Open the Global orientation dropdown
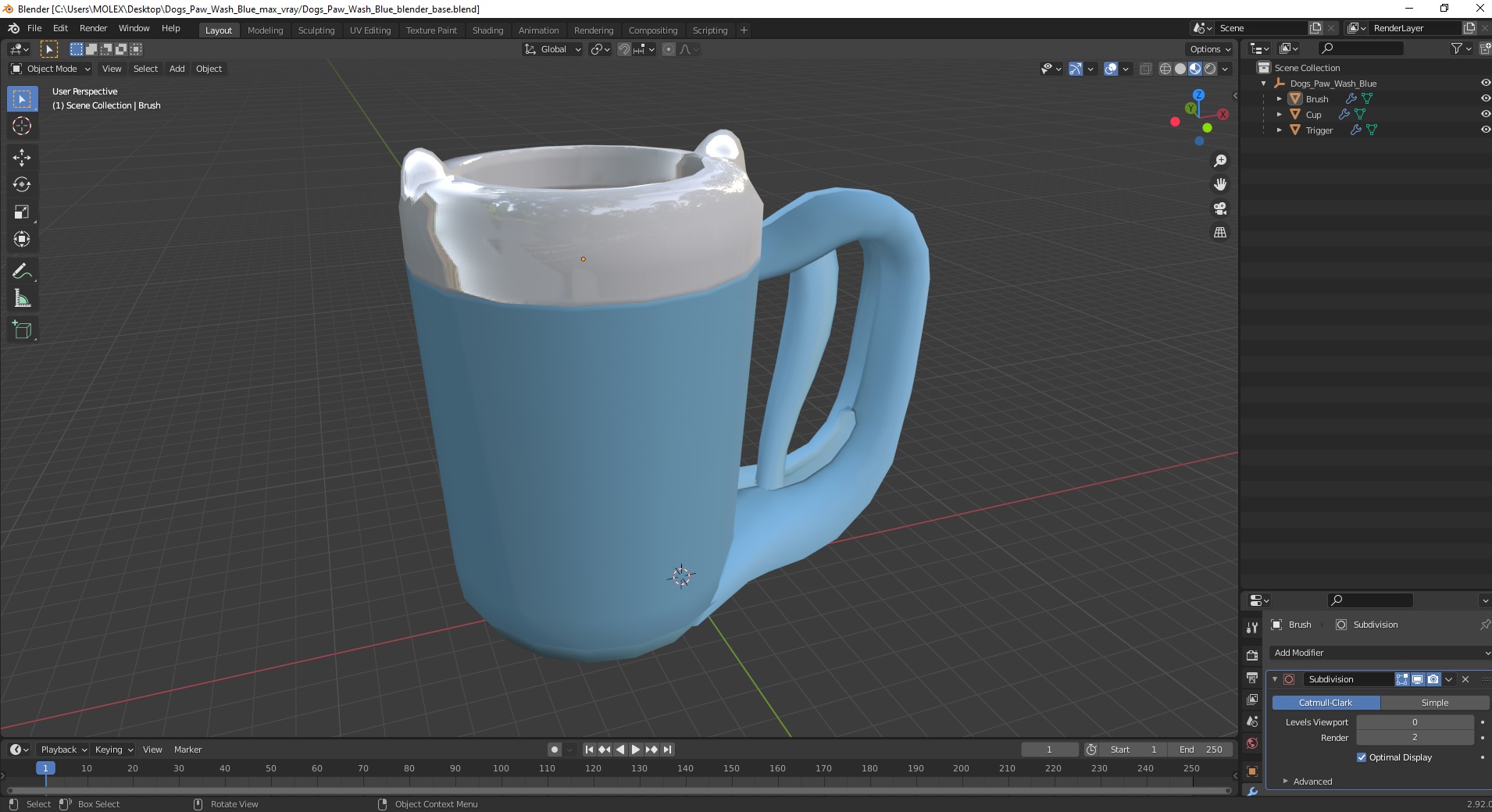1492x812 pixels. [552, 49]
